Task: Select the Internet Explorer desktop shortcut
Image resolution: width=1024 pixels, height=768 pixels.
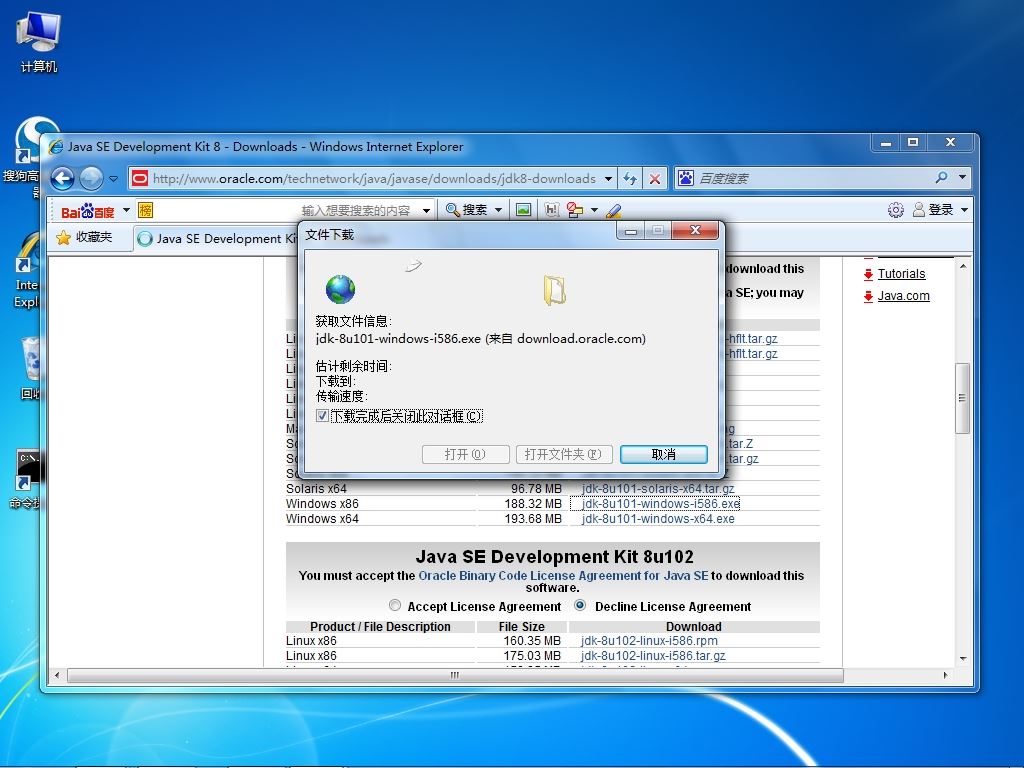Action: point(26,271)
